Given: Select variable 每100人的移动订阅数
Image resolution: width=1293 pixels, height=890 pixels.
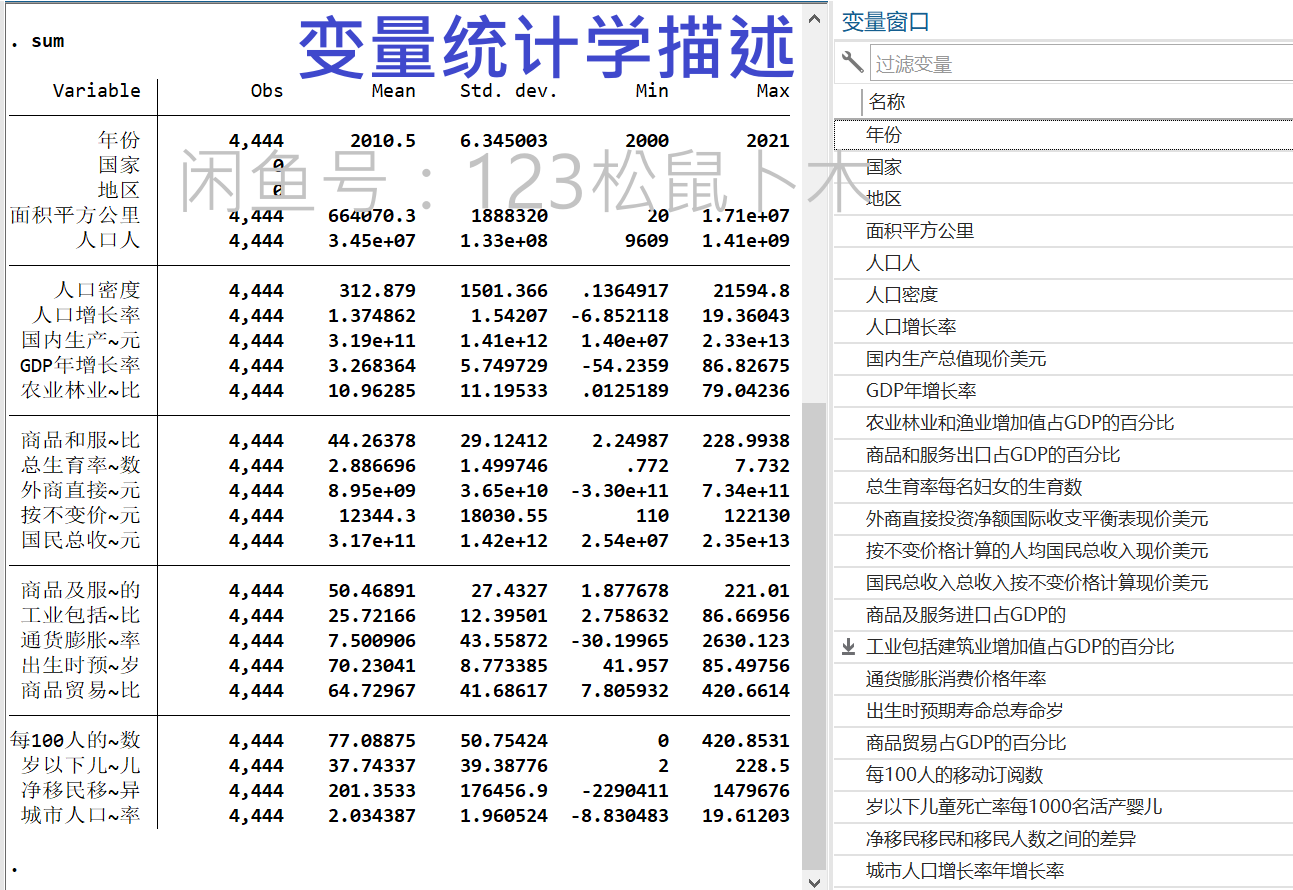Looking at the screenshot, I should click(1063, 775).
